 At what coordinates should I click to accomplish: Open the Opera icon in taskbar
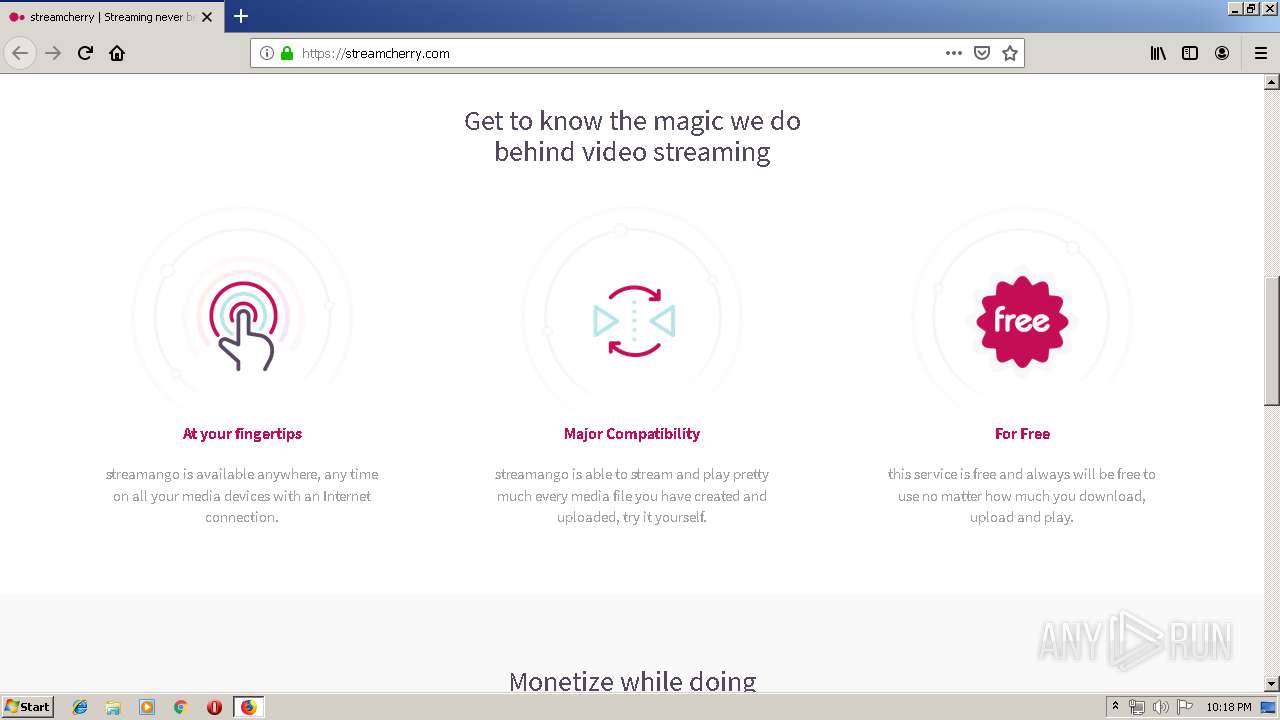(214, 707)
